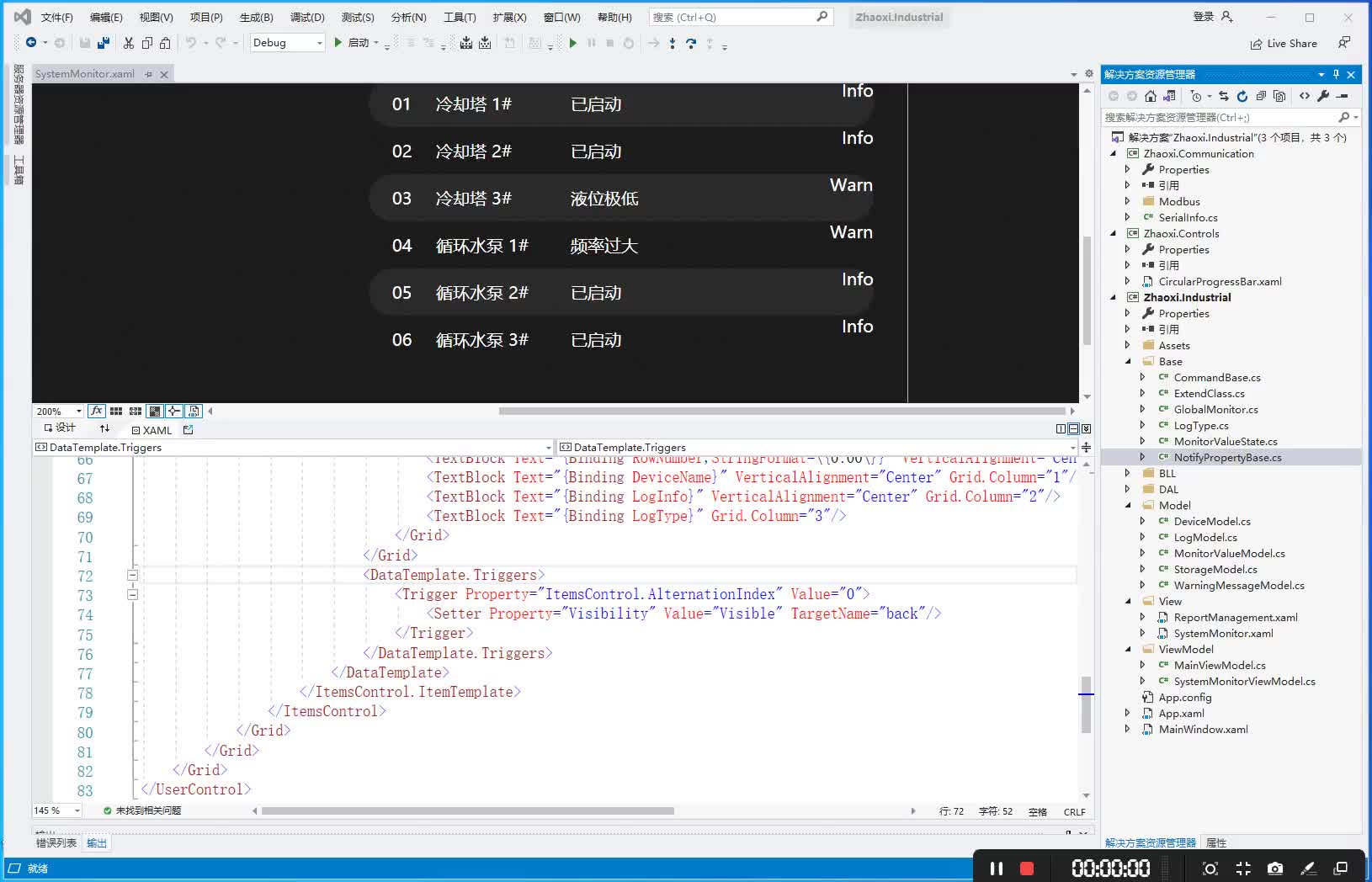Screen dimensions: 1372x882
Task: Click the Step Over debug icon
Action: pyautogui.click(x=691, y=43)
